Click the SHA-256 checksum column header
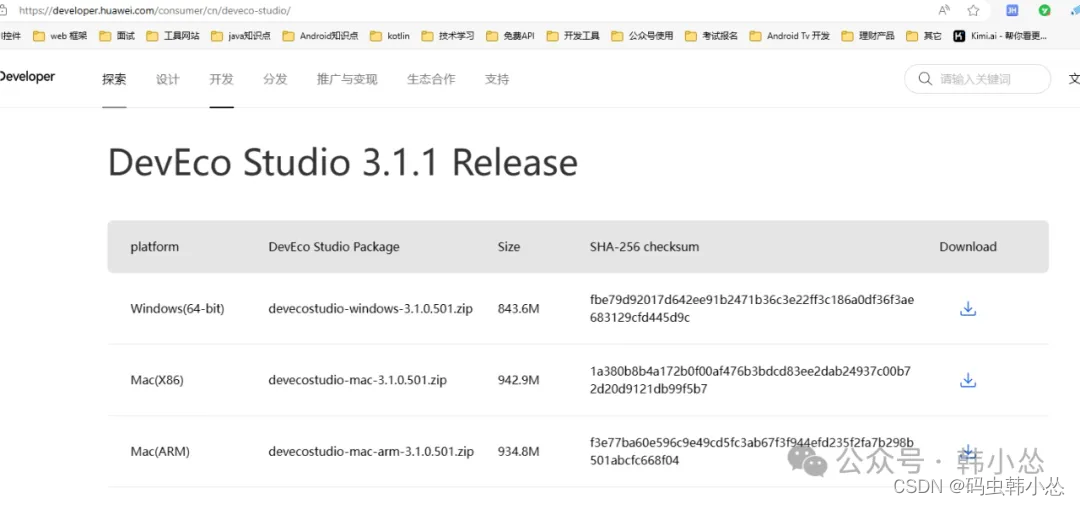1080x505 pixels. click(x=644, y=247)
